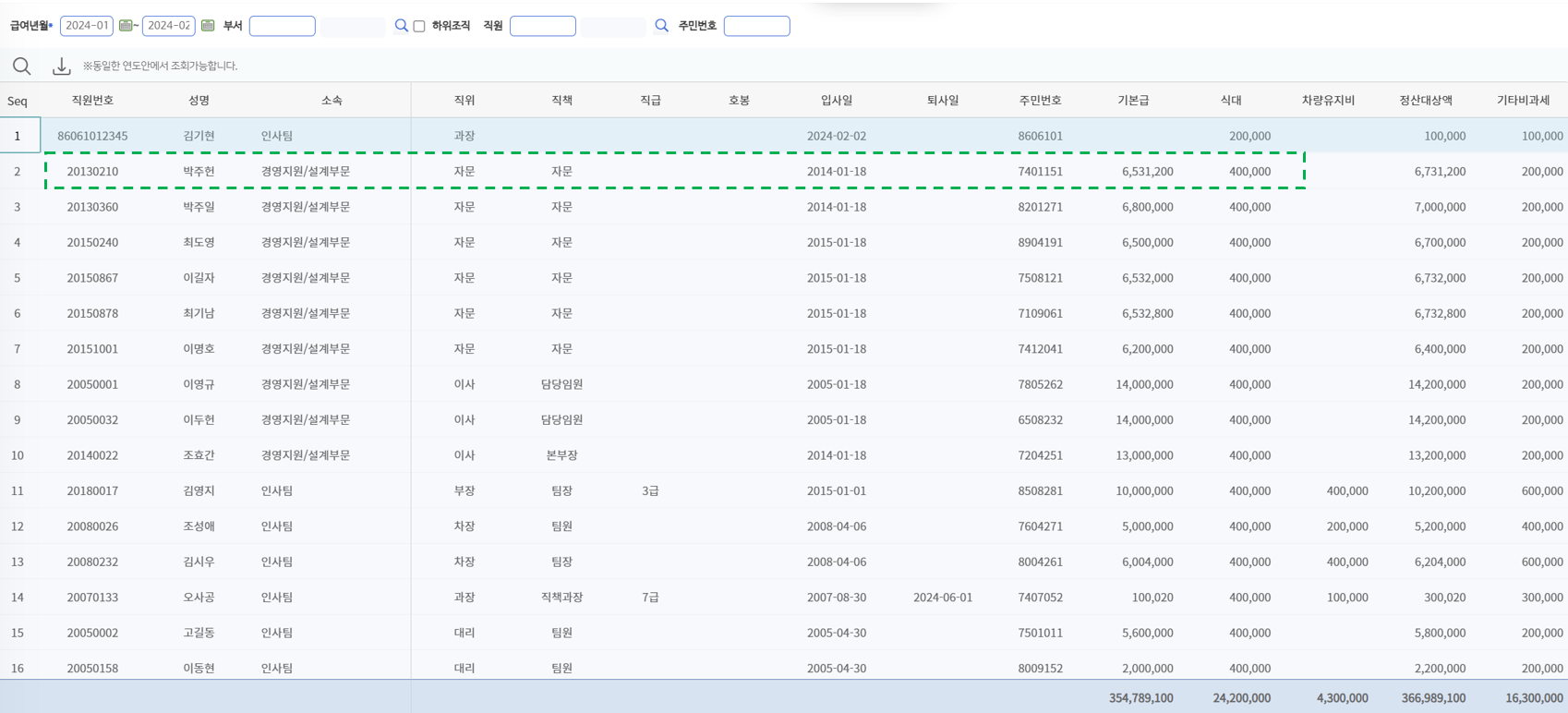1568x713 pixels.
Task: Select the name cell 고길동
Action: [x=199, y=633]
